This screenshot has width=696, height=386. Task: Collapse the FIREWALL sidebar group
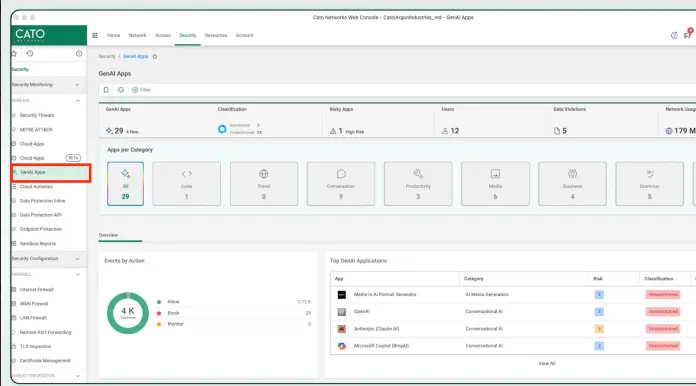coord(78,275)
